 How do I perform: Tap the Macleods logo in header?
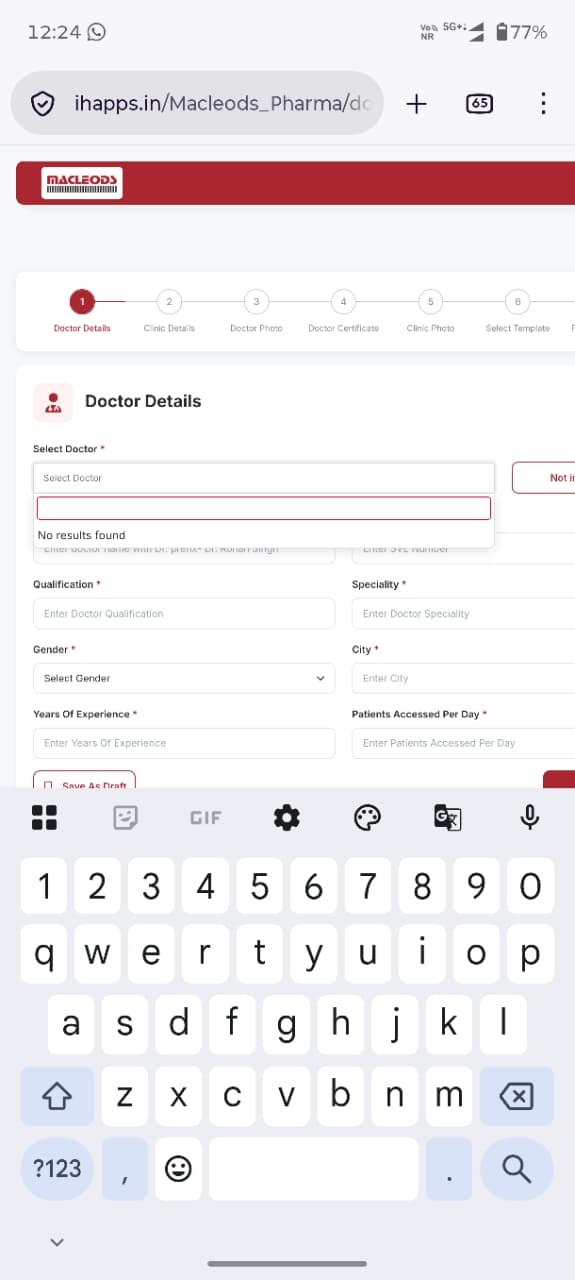pyautogui.click(x=82, y=182)
